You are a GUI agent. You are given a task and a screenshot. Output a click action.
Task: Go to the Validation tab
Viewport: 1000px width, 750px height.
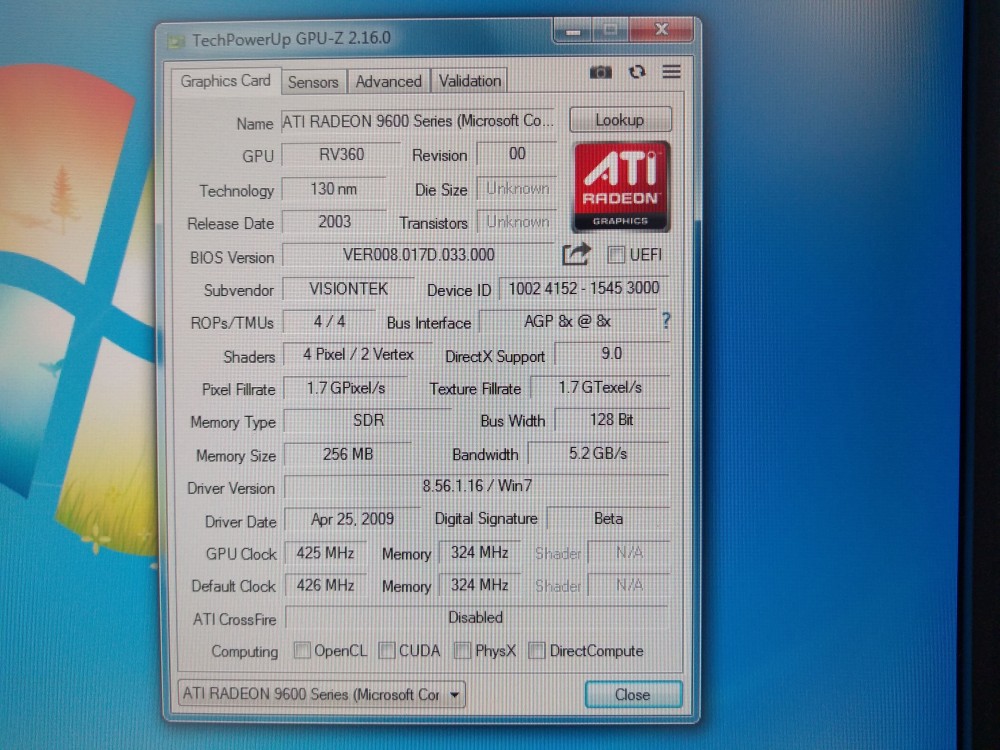click(x=469, y=81)
